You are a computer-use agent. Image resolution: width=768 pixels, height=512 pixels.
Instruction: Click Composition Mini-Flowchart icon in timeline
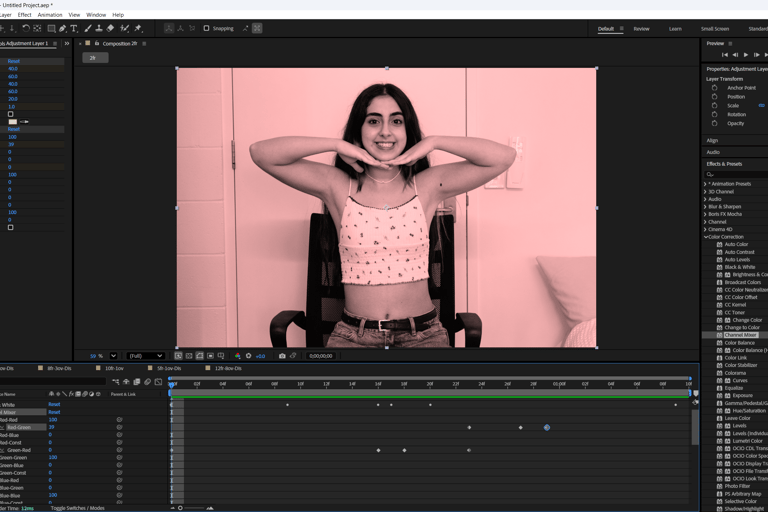coord(116,381)
